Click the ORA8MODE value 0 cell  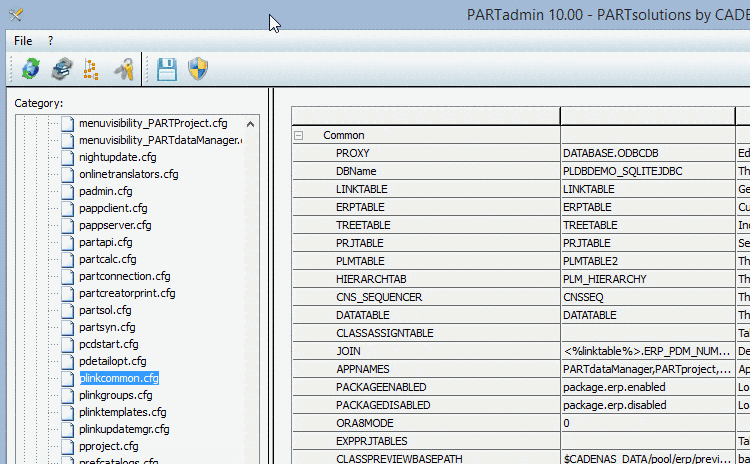coord(648,423)
